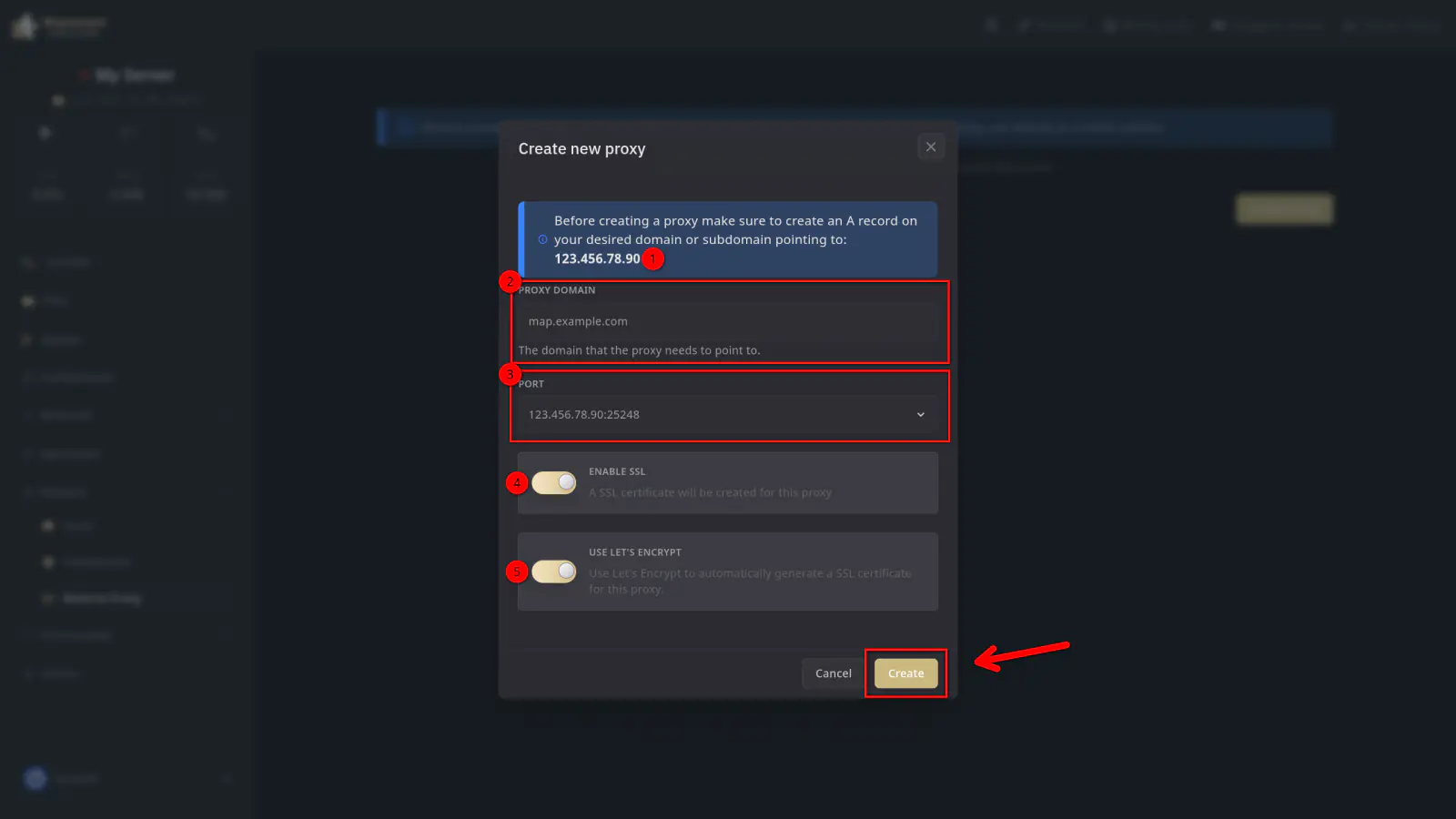This screenshot has width=1456, height=819.
Task: Expand the account menu chevron in the sidebar footer
Action: 226,779
